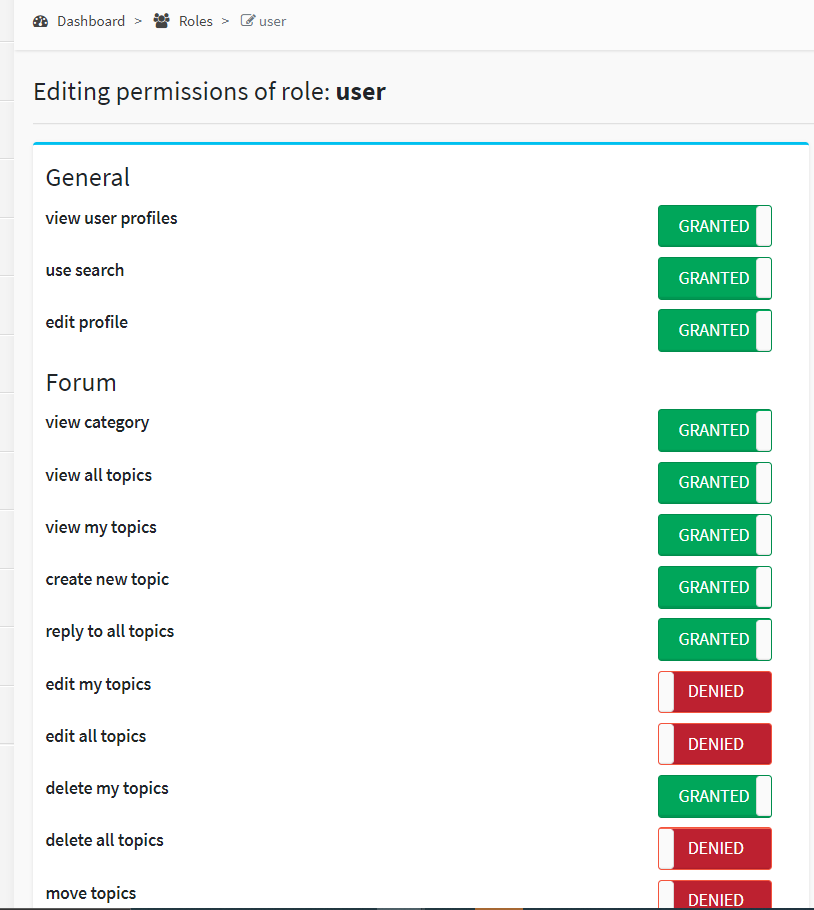Click the 'Editing permissions of role: user' title
The width and height of the screenshot is (814, 910).
click(x=209, y=92)
